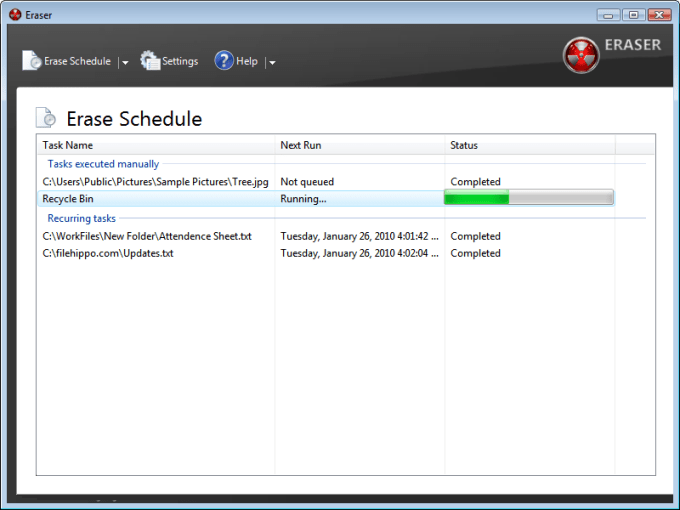
Task: Click the Erase Schedule page heading icon
Action: pyautogui.click(x=46, y=118)
